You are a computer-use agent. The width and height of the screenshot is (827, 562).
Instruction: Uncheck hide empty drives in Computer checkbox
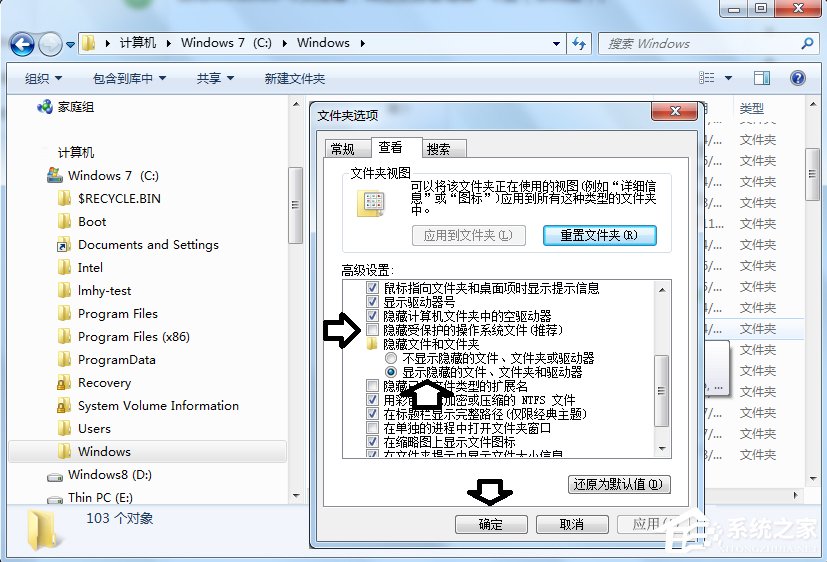[373, 316]
